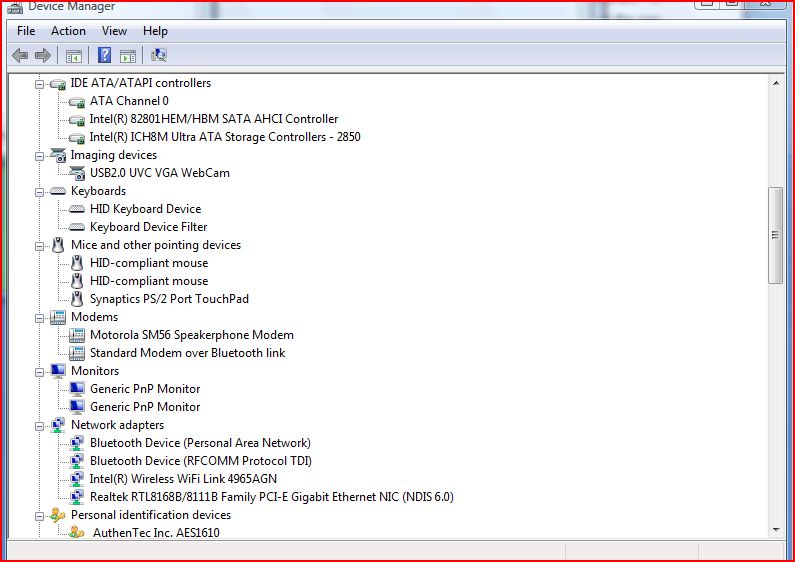The height and width of the screenshot is (562, 795).
Task: Select the AuthenTec Inc. AES1610 label
Action: pos(156,533)
